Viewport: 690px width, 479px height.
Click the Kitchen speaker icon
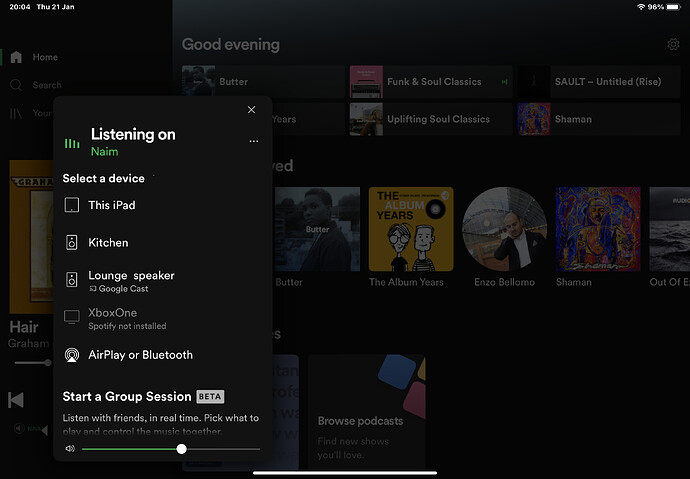click(x=72, y=242)
